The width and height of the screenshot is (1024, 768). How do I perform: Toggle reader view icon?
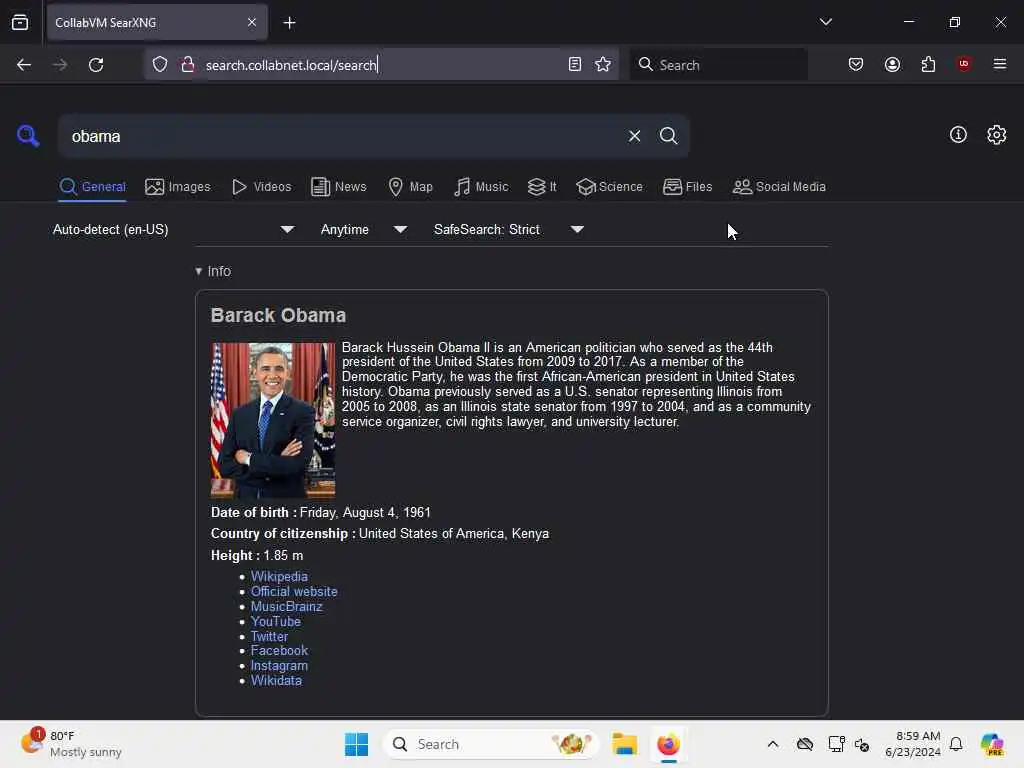575,64
